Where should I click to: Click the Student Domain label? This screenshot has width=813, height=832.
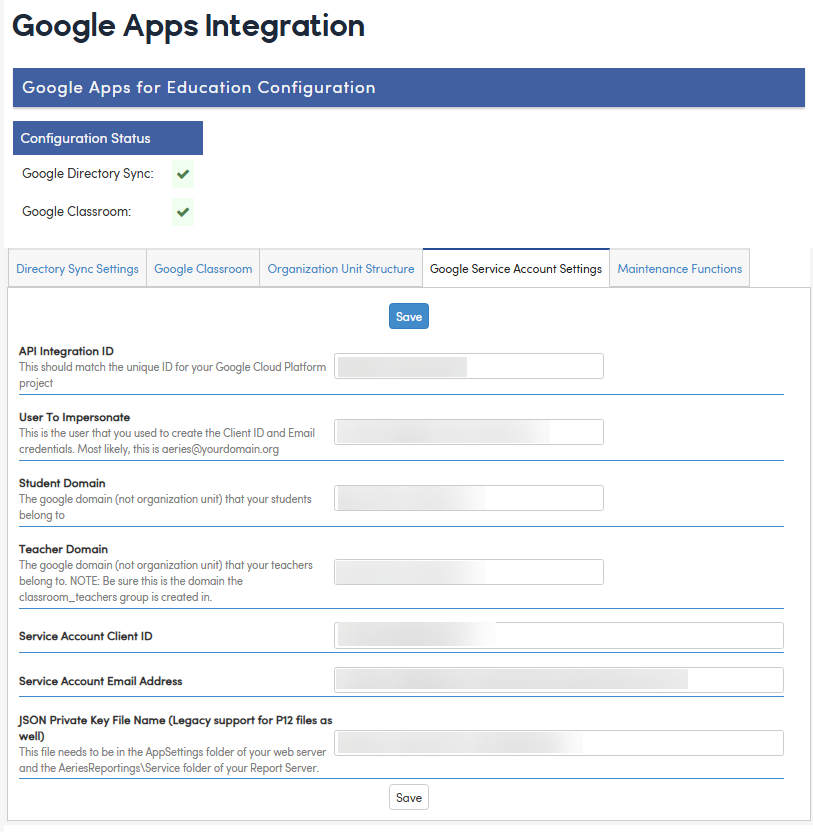click(x=62, y=483)
